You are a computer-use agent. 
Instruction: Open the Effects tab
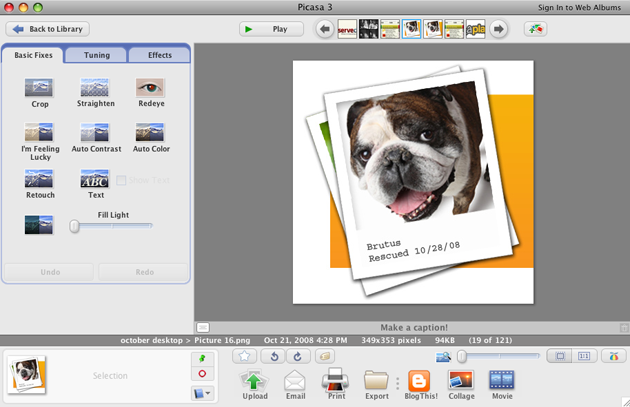(158, 55)
